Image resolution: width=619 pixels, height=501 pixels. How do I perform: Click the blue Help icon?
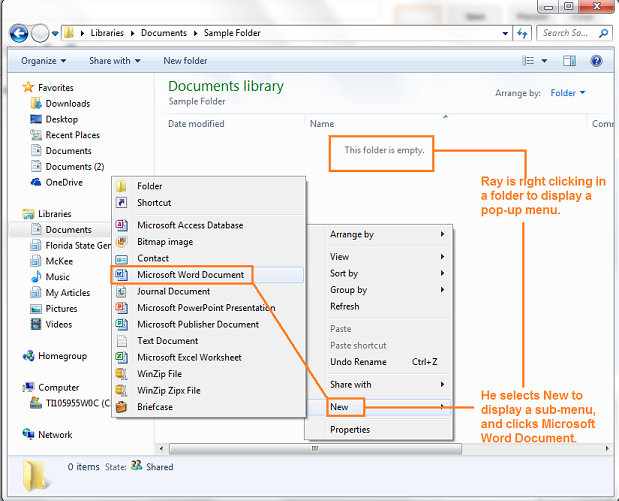click(596, 61)
